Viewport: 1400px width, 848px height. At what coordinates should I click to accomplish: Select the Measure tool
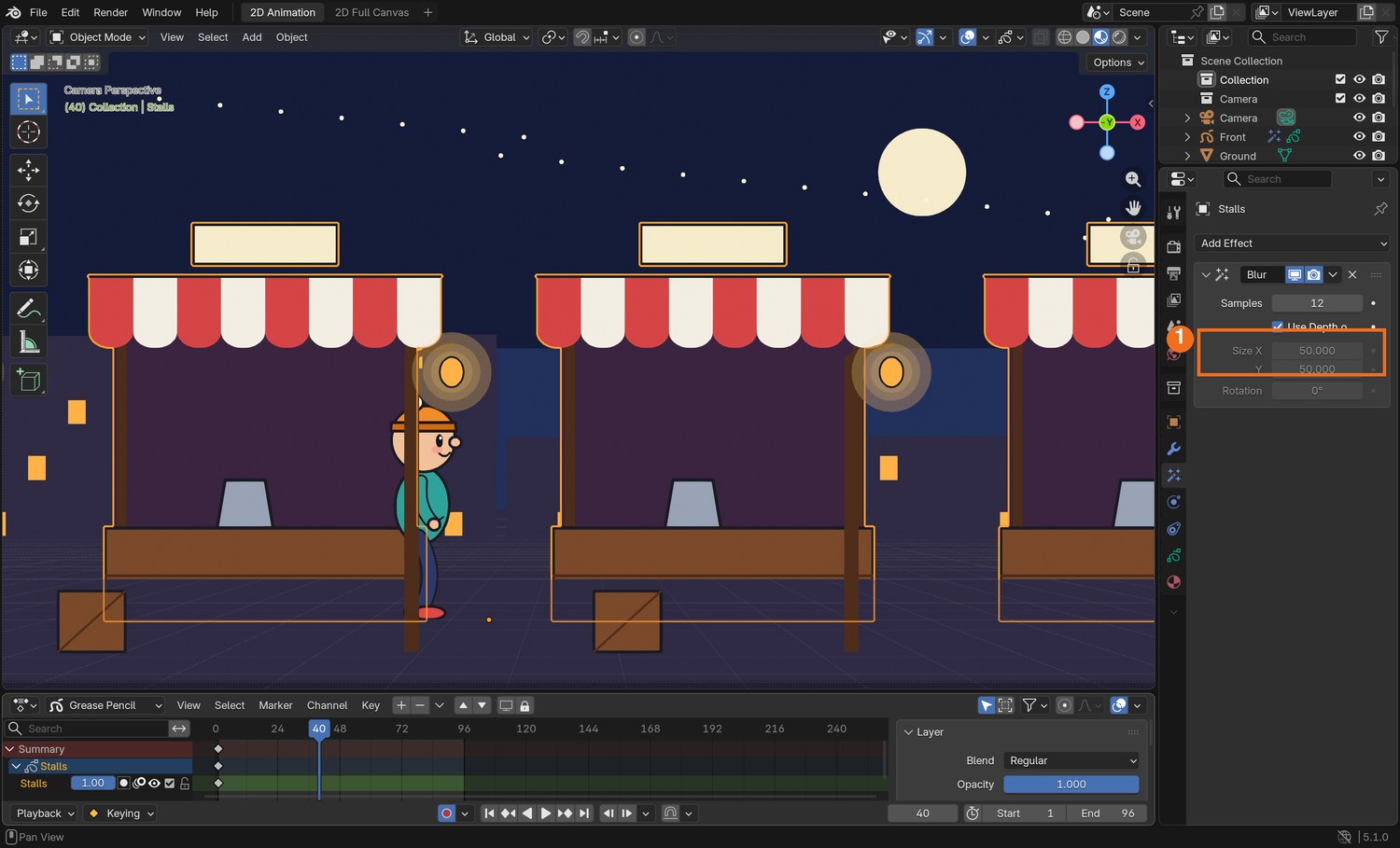coord(28,342)
